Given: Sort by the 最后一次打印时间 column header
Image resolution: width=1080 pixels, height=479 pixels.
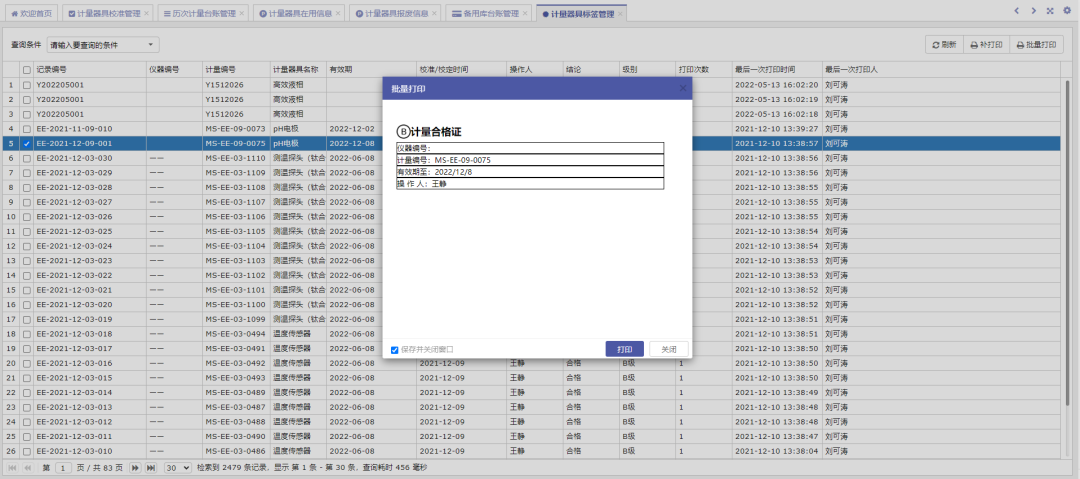Looking at the screenshot, I should (x=777, y=70).
